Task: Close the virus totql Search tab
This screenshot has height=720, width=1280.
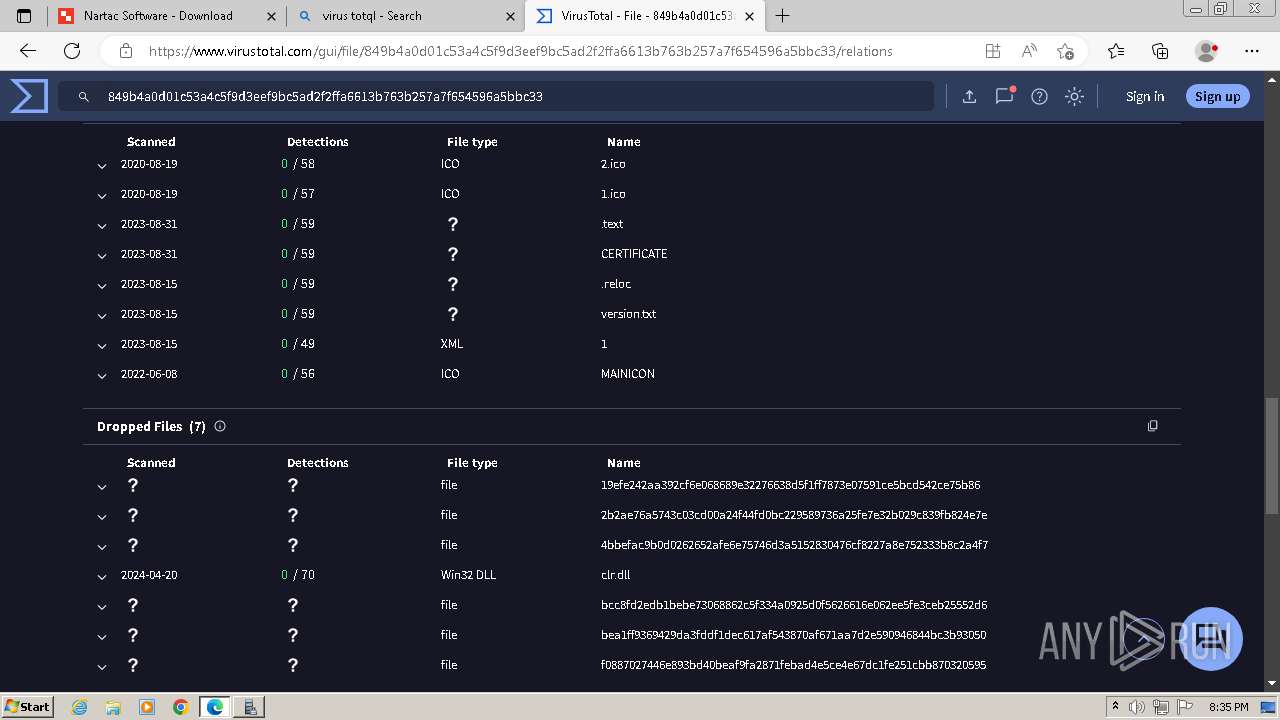Action: pyautogui.click(x=511, y=16)
